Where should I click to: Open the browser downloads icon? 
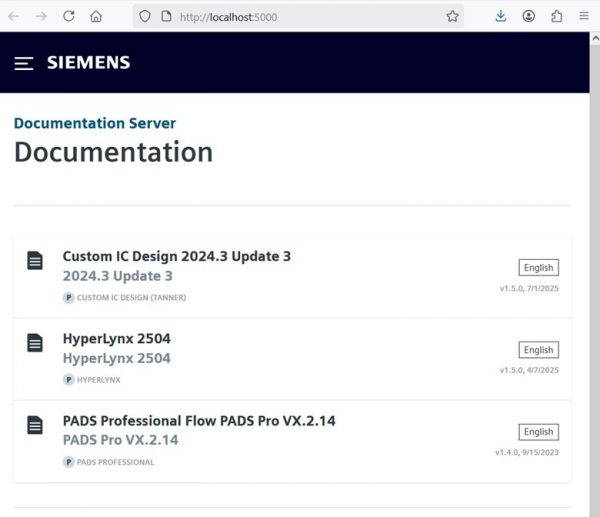tap(501, 16)
